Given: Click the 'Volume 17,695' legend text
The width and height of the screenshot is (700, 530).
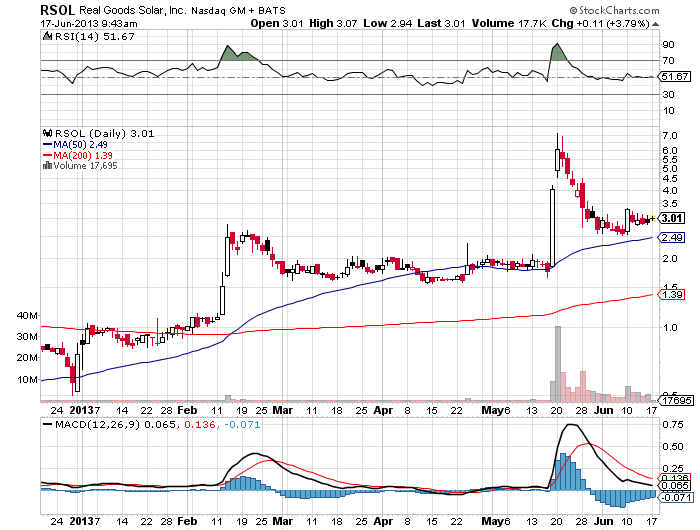Looking at the screenshot, I should point(85,166).
